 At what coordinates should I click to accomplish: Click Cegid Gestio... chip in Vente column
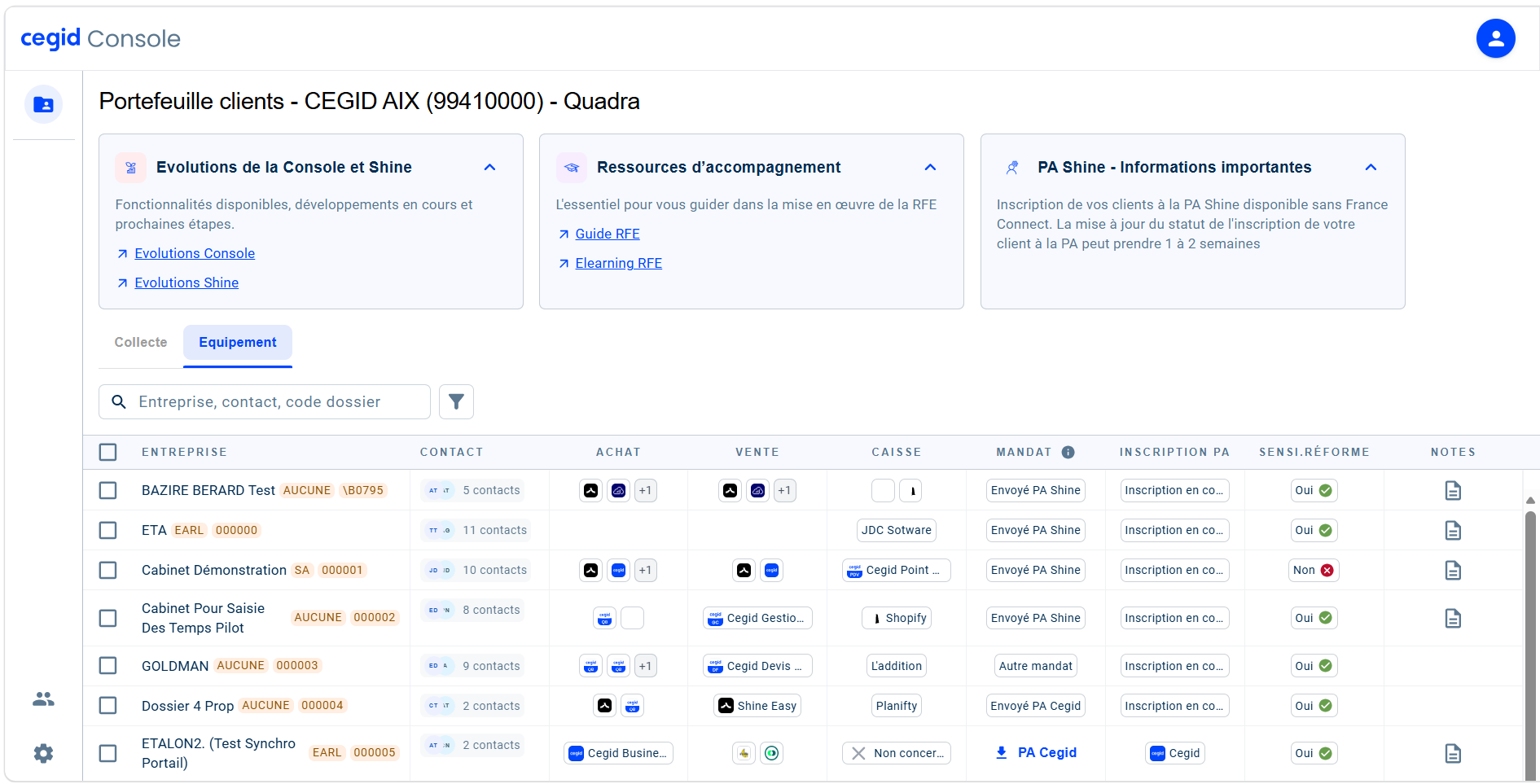click(x=757, y=618)
